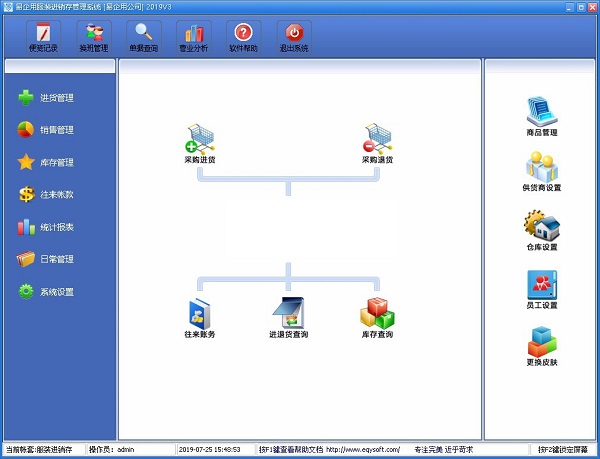This screenshot has width=600, height=459.
Task: Click the 退出系统 power icon
Action: pos(294,37)
